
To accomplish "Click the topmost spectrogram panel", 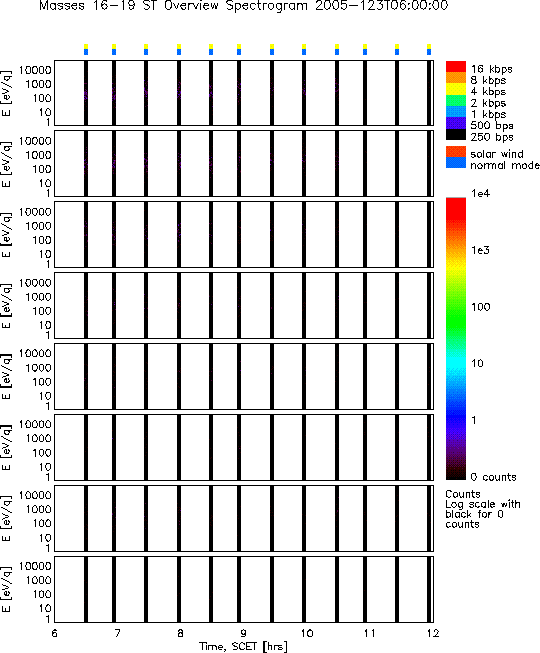I will 244,93.
